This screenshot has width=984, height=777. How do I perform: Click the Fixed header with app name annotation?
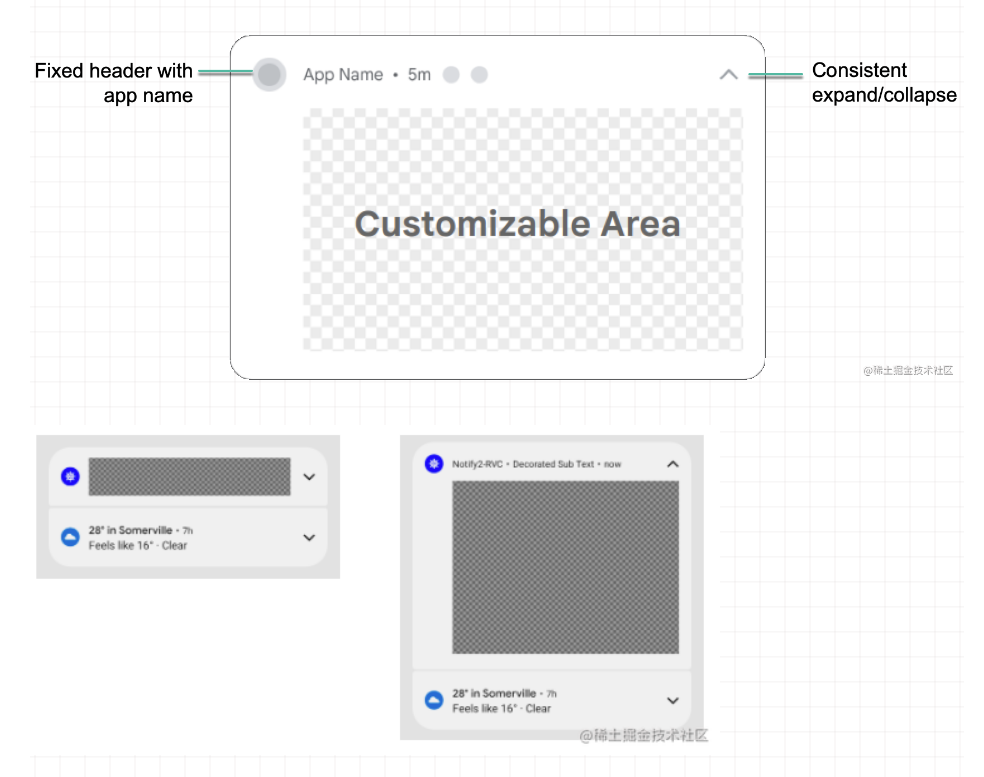pyautogui.click(x=113, y=83)
